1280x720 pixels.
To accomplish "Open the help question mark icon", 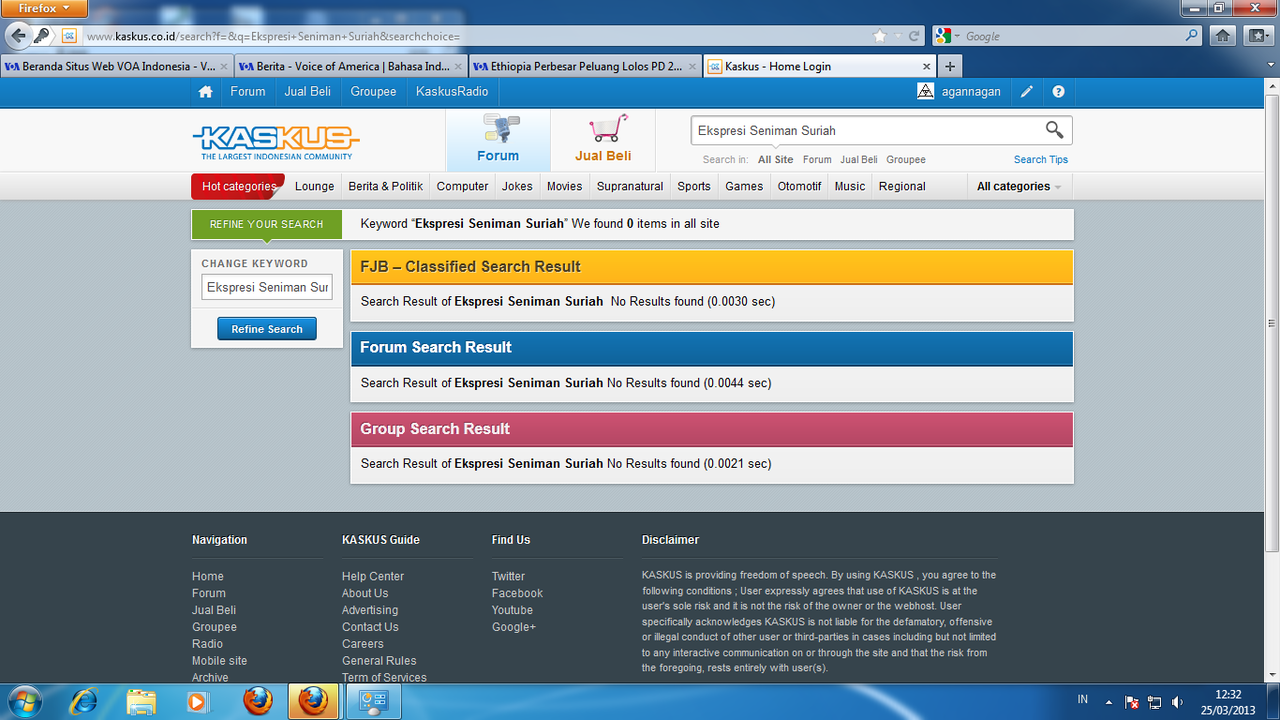I will coord(1058,91).
